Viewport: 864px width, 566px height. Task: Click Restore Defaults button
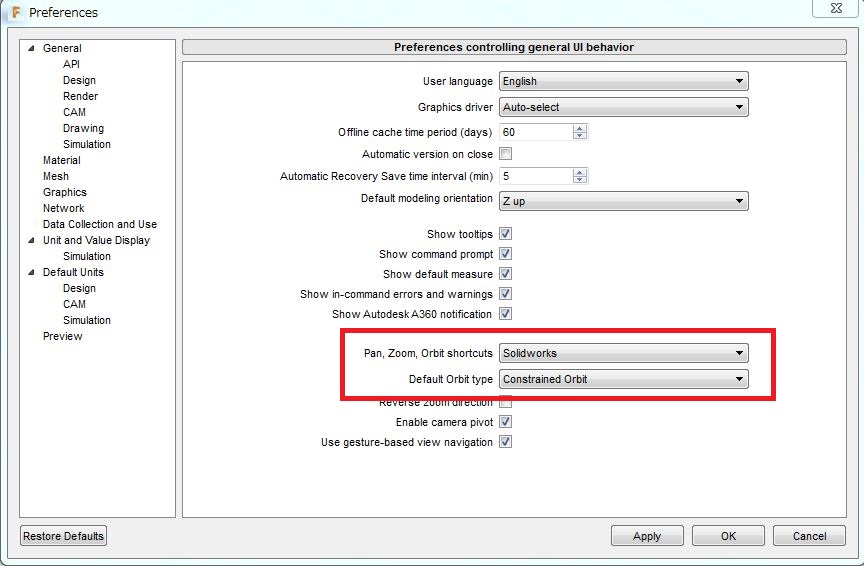(x=63, y=536)
